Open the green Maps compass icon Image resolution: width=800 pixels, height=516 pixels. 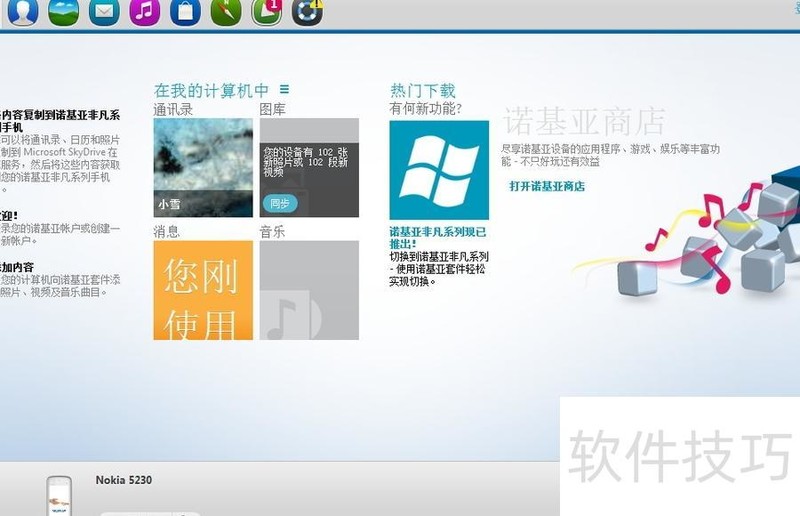[x=226, y=11]
